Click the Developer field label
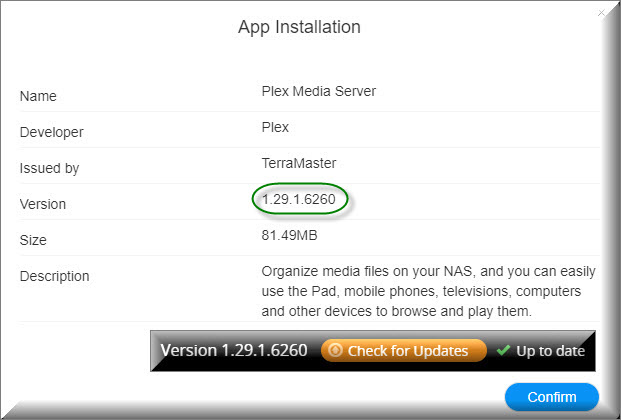 [x=52, y=132]
